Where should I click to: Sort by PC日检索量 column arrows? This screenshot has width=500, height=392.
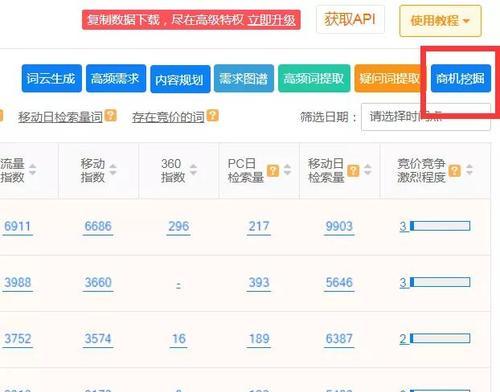pyautogui.click(x=287, y=170)
